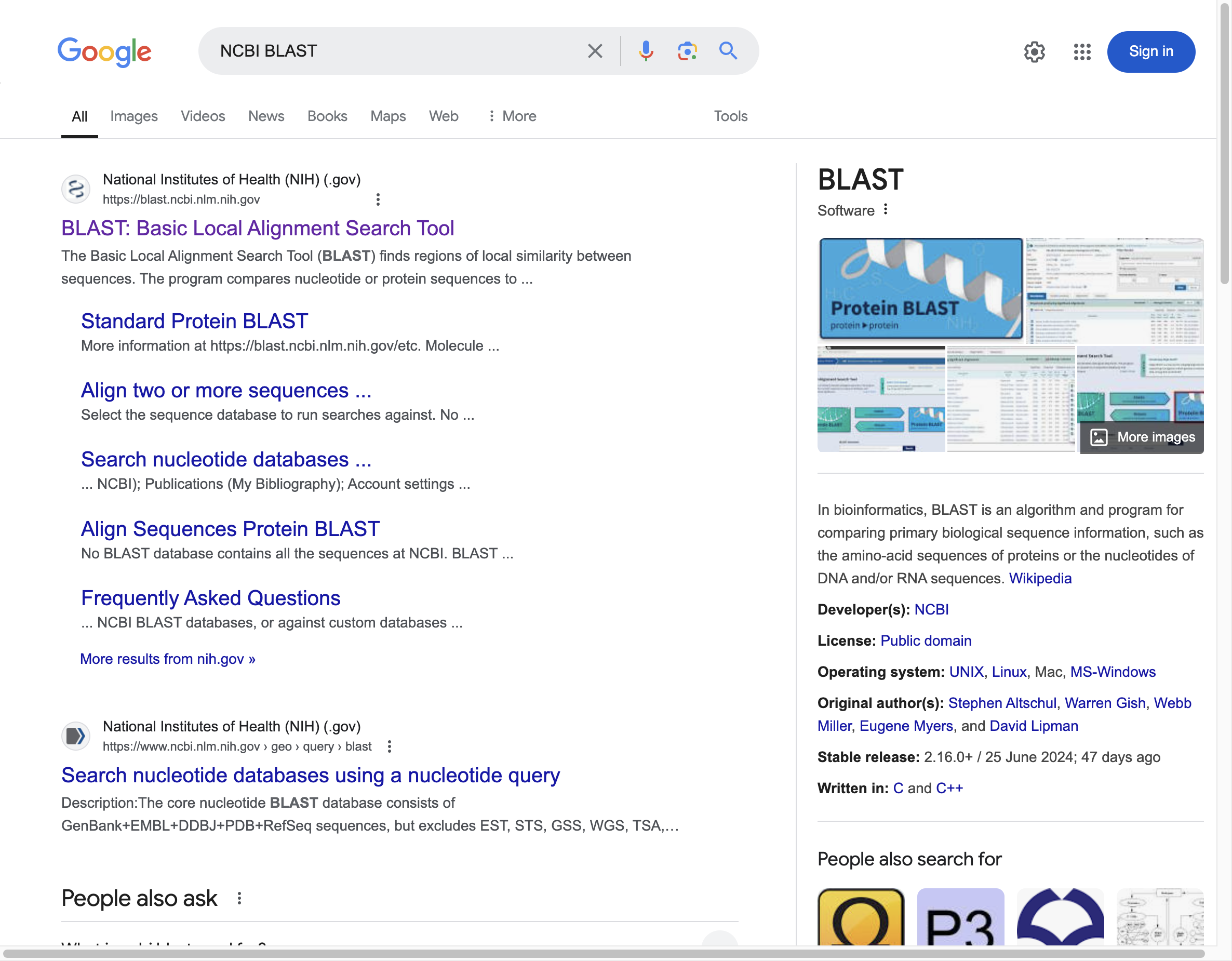
Task: Open Search nucleotide databases using a nucleotide query
Action: 311,776
